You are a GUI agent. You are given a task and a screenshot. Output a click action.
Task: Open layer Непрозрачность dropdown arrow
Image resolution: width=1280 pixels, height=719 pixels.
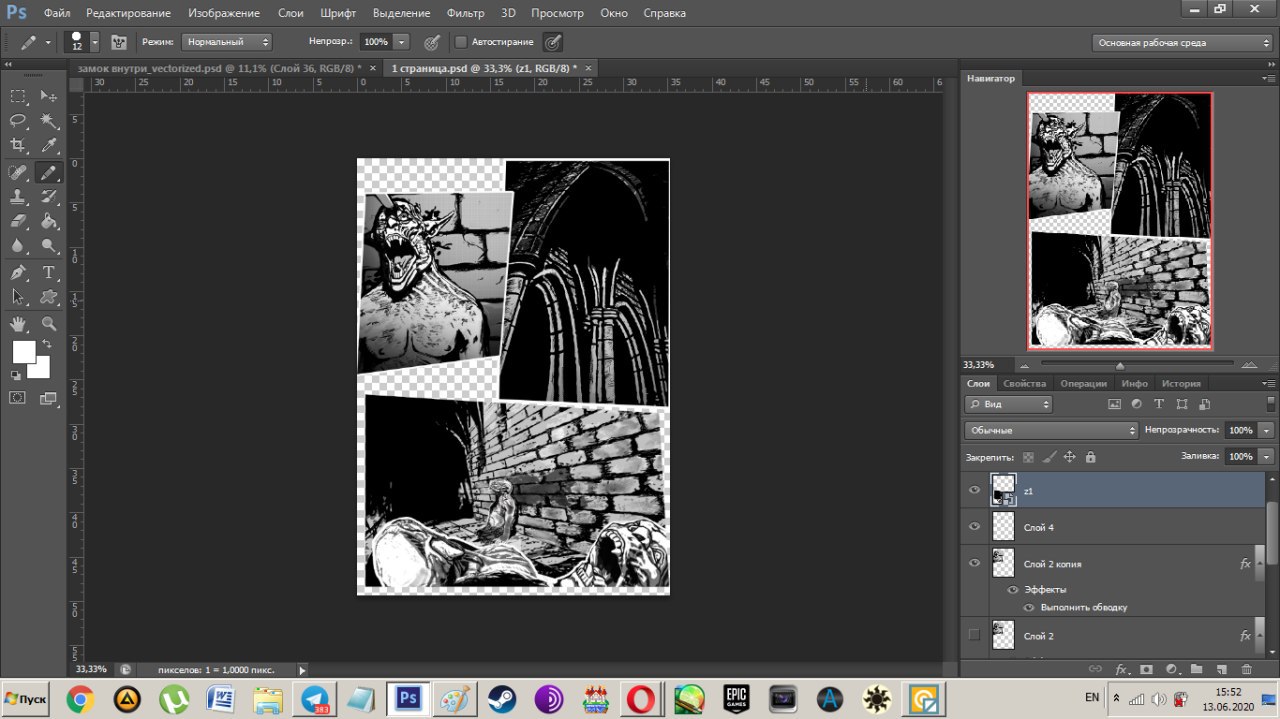(1267, 430)
